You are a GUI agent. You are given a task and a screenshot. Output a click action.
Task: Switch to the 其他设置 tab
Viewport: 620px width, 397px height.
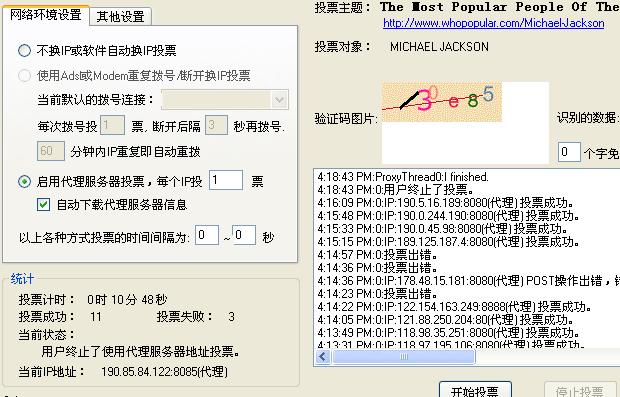pos(121,17)
